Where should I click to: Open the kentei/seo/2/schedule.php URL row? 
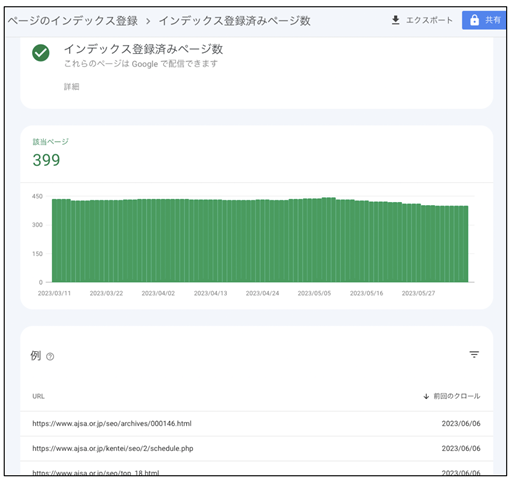(x=256, y=449)
